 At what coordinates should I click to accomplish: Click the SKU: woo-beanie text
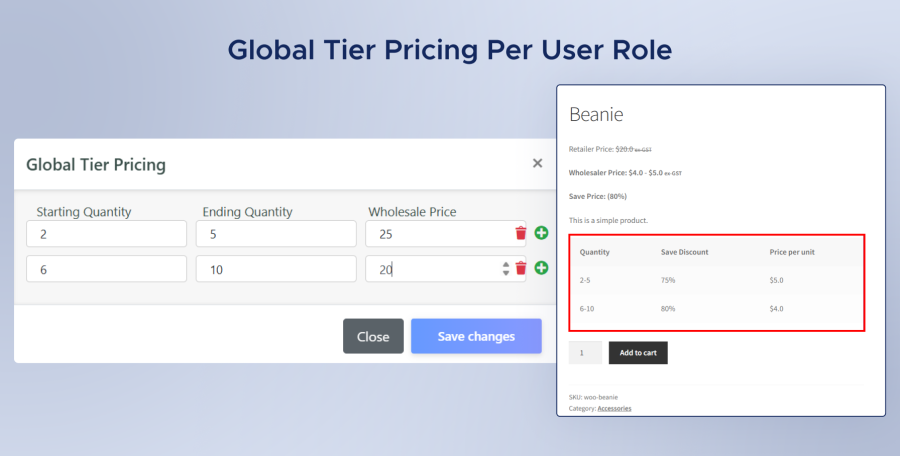coord(593,397)
